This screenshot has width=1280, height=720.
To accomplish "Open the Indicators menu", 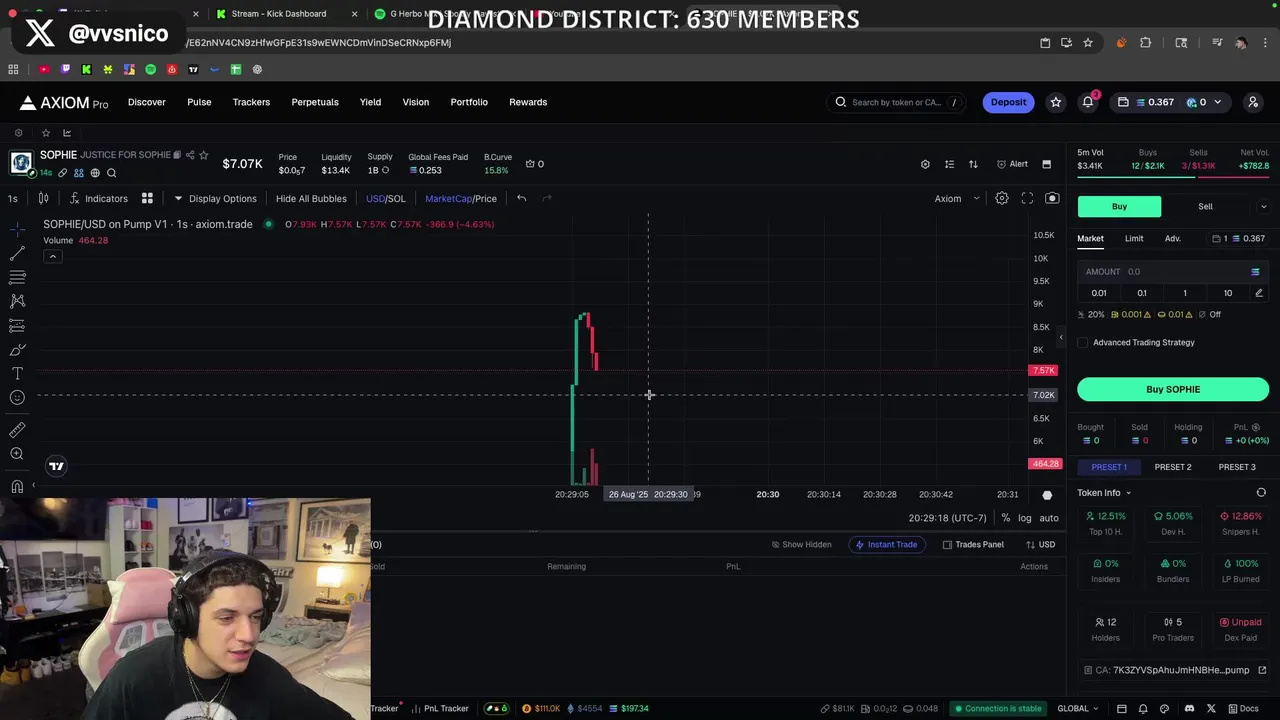I will point(98,198).
